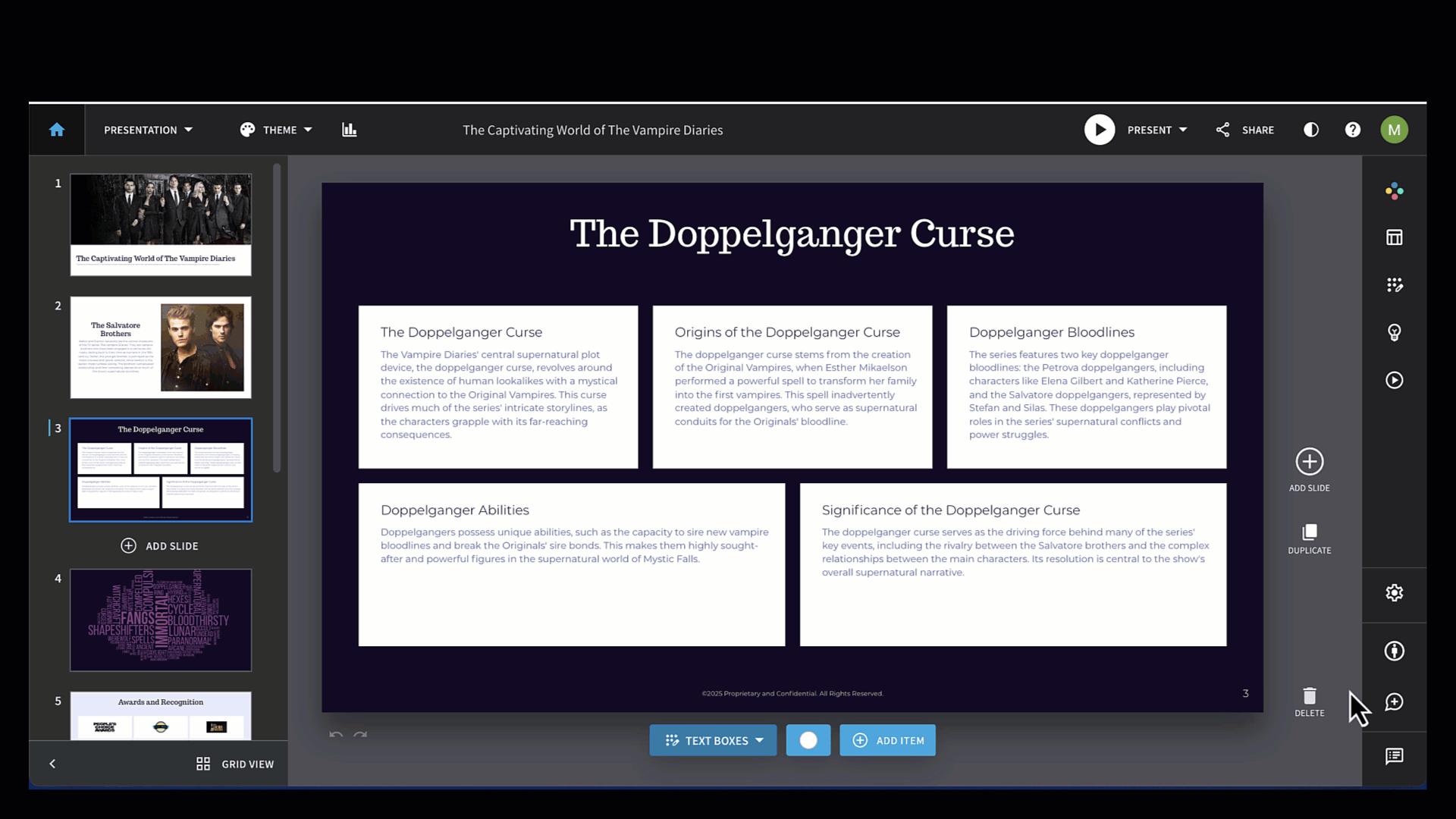Open the layout template icon in sidebar
This screenshot has width=1456, height=819.
click(1395, 237)
